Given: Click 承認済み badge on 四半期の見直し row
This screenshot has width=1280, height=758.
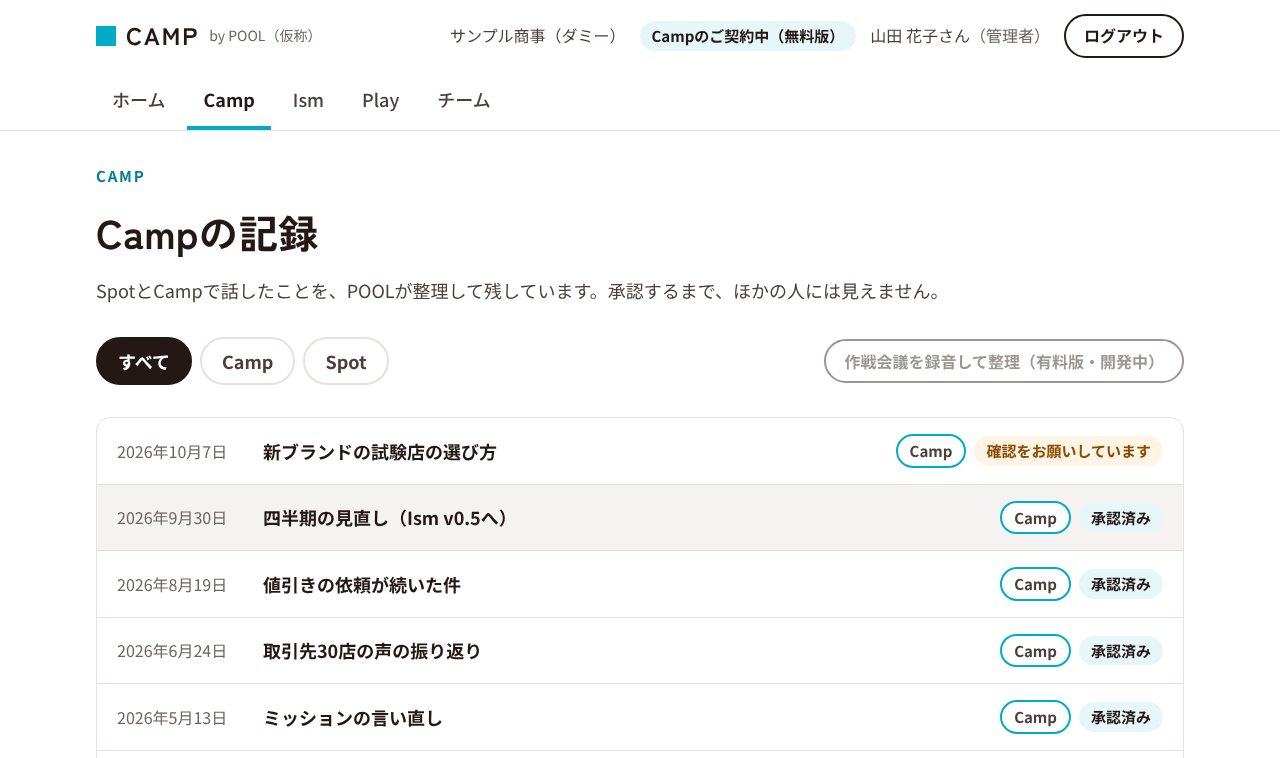Looking at the screenshot, I should pyautogui.click(x=1121, y=518).
